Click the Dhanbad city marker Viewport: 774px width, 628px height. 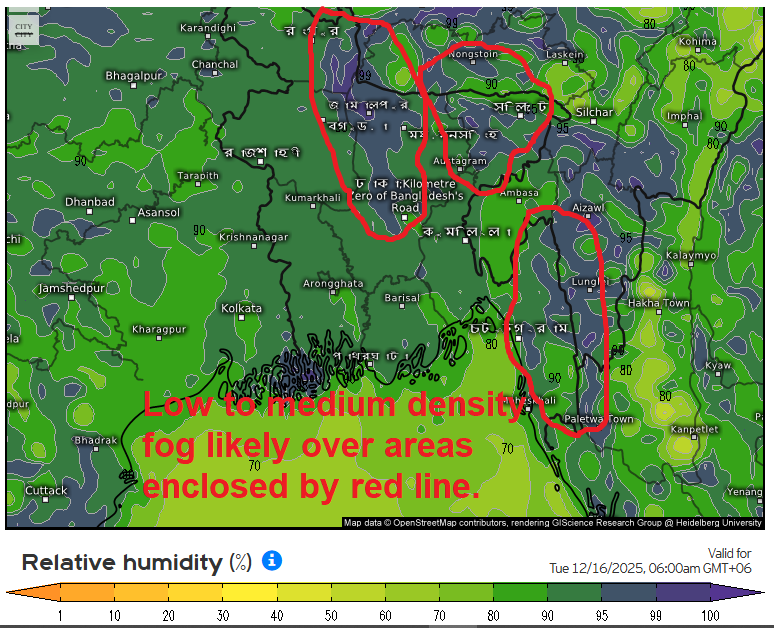pyautogui.click(x=90, y=214)
